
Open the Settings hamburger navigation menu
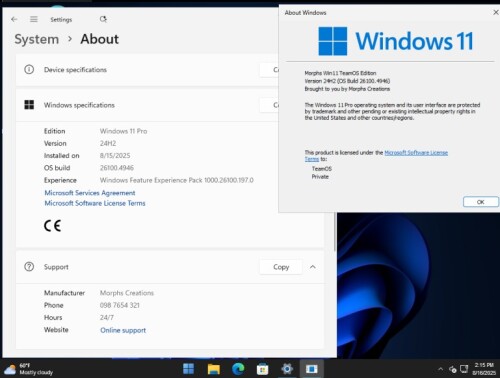click(x=34, y=19)
